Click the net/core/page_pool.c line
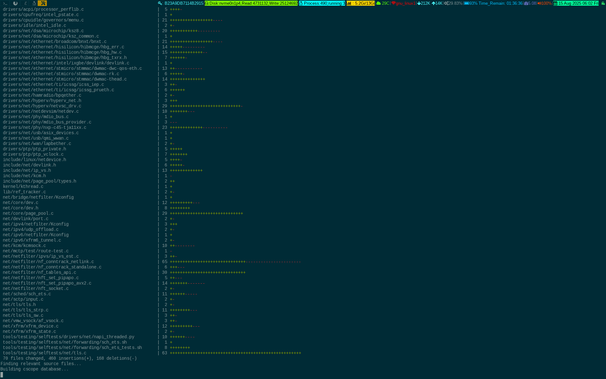The image size is (606, 379). point(28,213)
